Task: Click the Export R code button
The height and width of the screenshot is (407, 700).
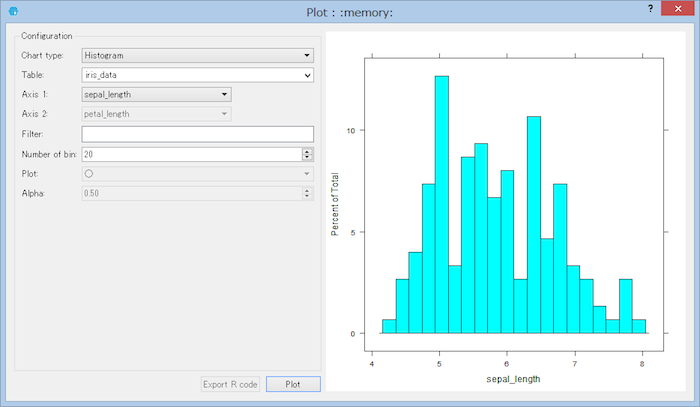Action: pyautogui.click(x=230, y=384)
